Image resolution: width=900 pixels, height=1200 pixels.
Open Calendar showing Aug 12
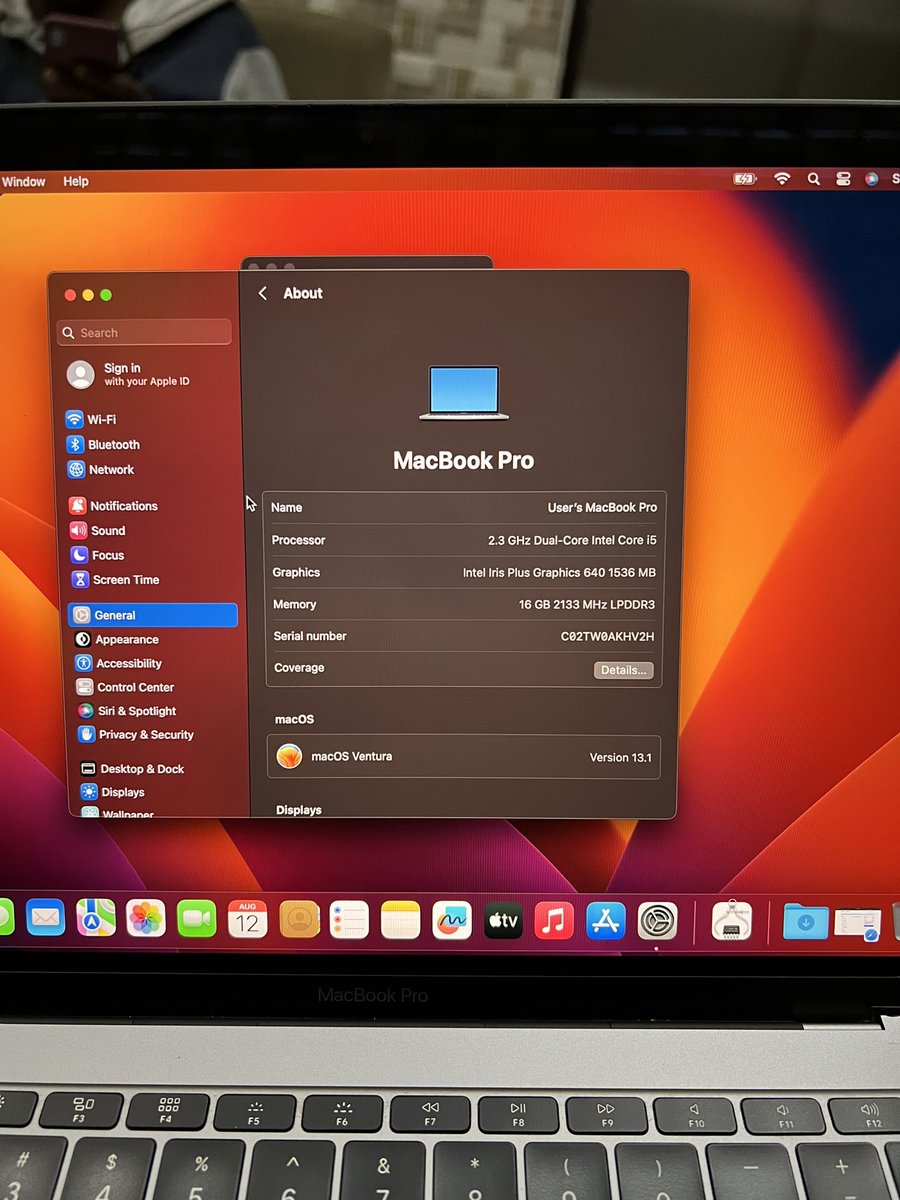247,919
